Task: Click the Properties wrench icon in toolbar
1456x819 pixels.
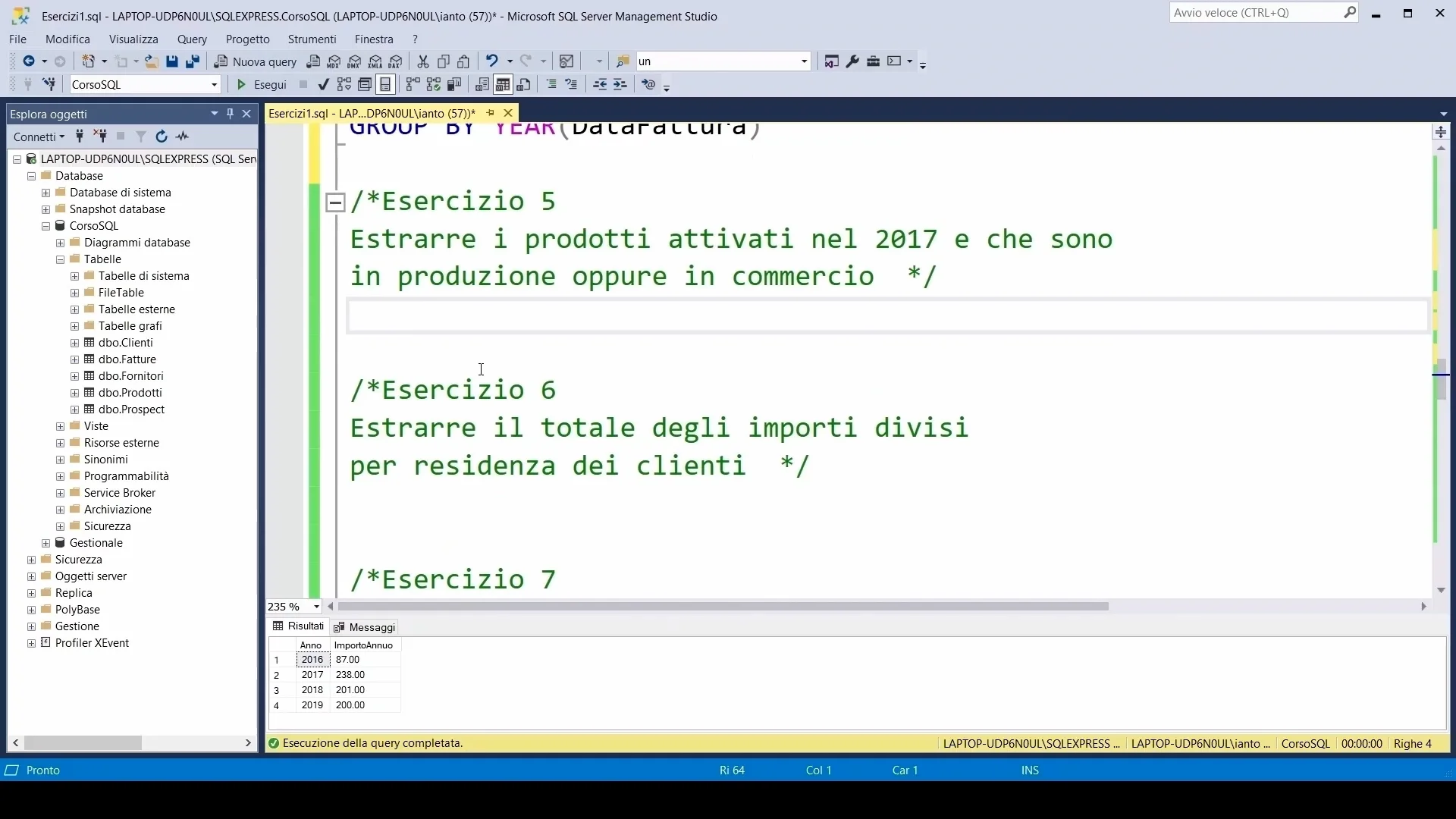Action: point(852,61)
